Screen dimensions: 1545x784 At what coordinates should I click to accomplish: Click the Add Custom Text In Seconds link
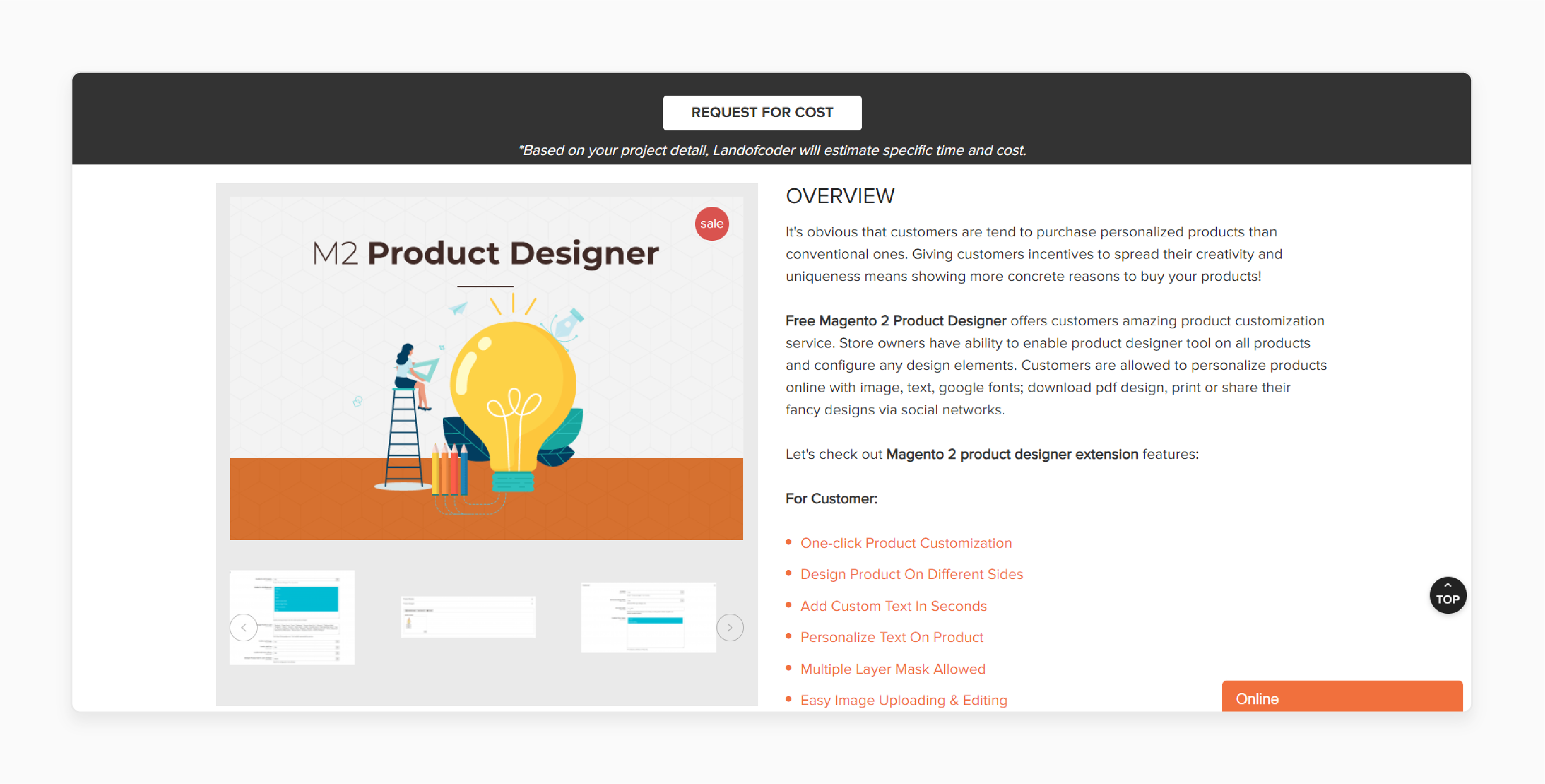pos(894,605)
